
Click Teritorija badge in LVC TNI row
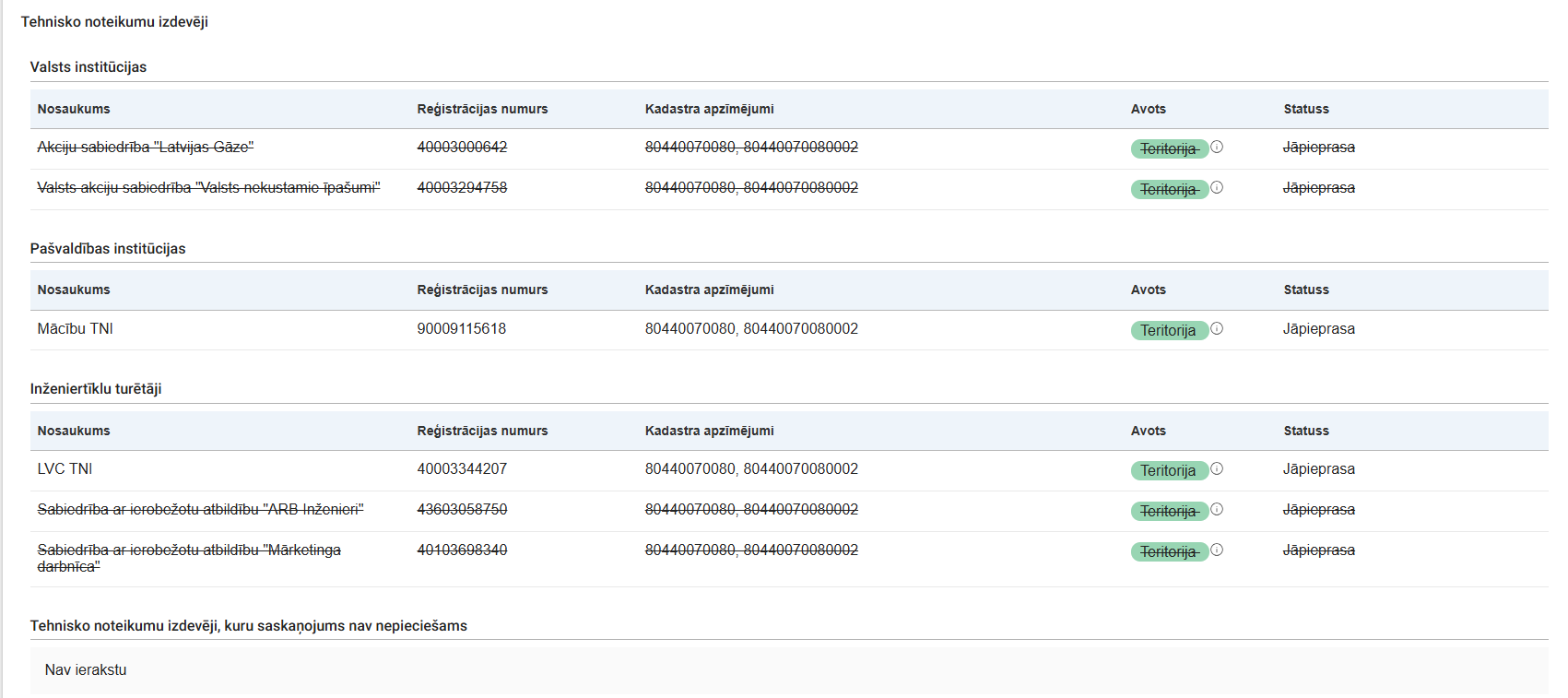pyautogui.click(x=1168, y=470)
